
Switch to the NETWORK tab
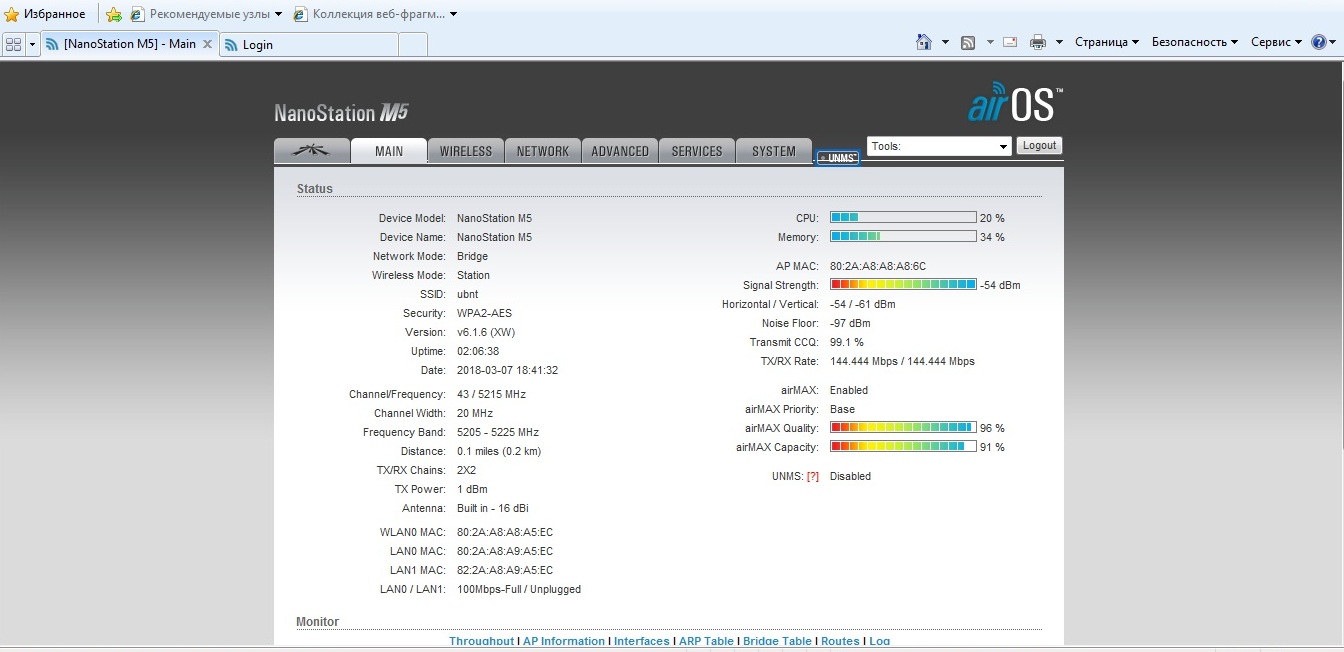click(x=543, y=151)
